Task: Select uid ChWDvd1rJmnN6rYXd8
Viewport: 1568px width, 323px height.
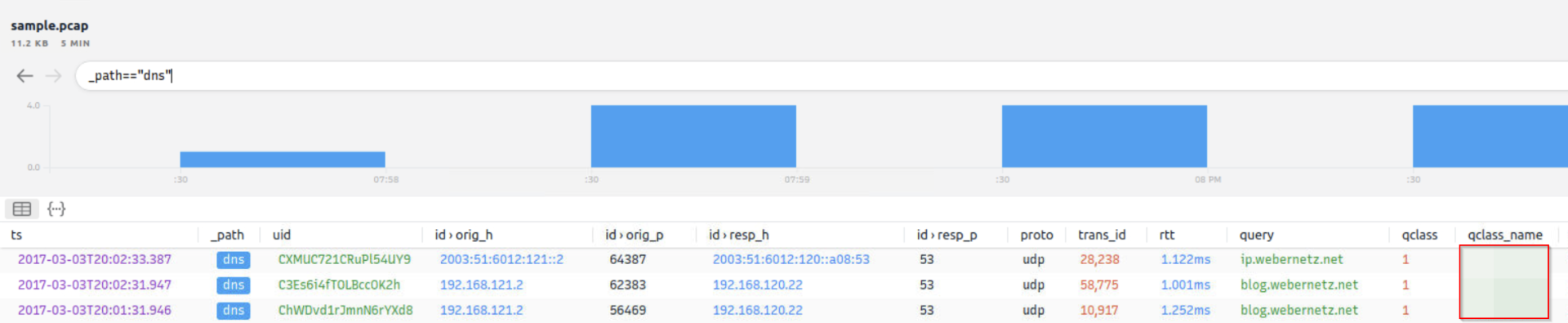Action: [x=345, y=310]
